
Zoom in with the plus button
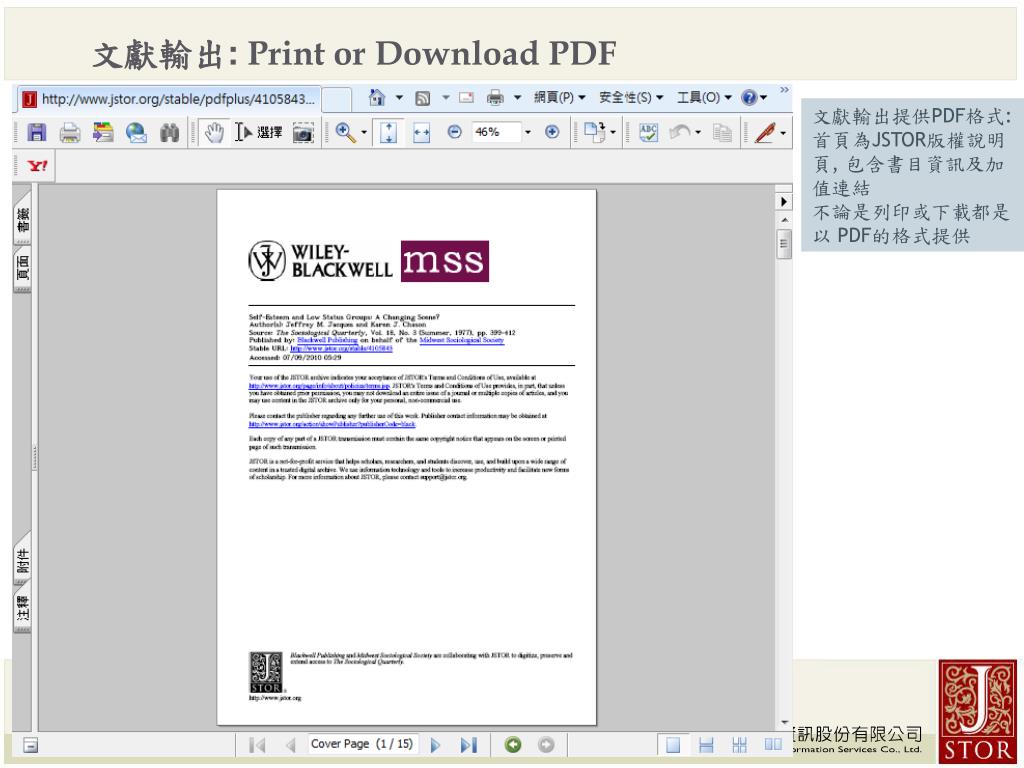(x=552, y=133)
